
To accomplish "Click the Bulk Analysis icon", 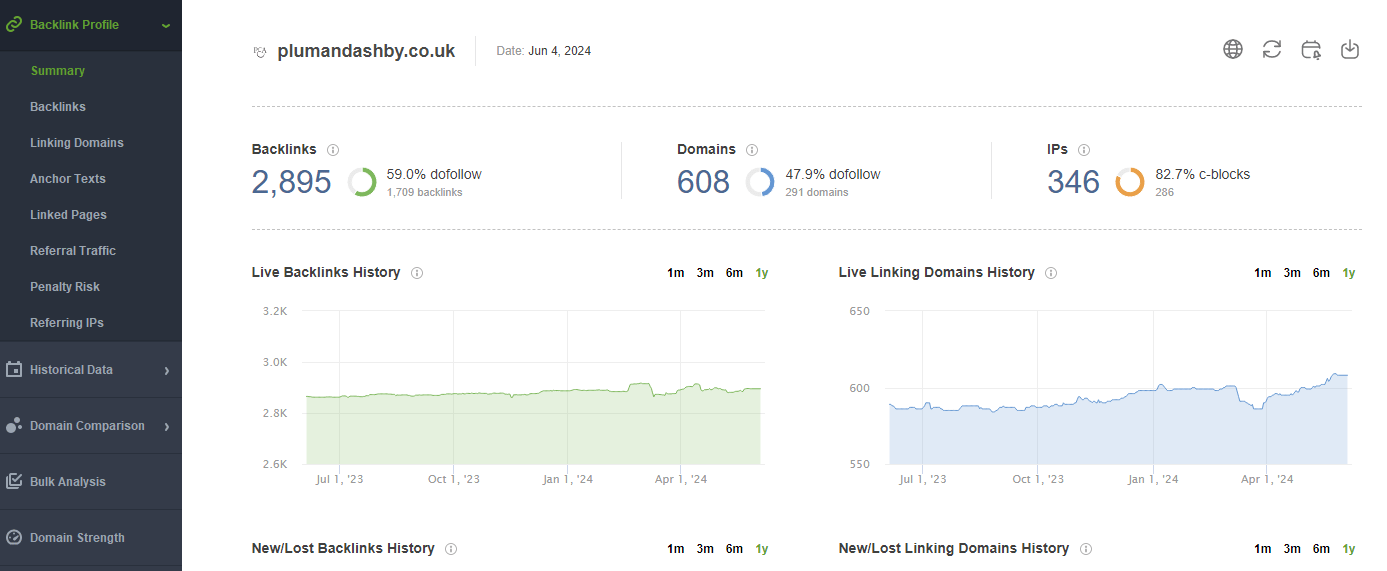I will [x=14, y=482].
